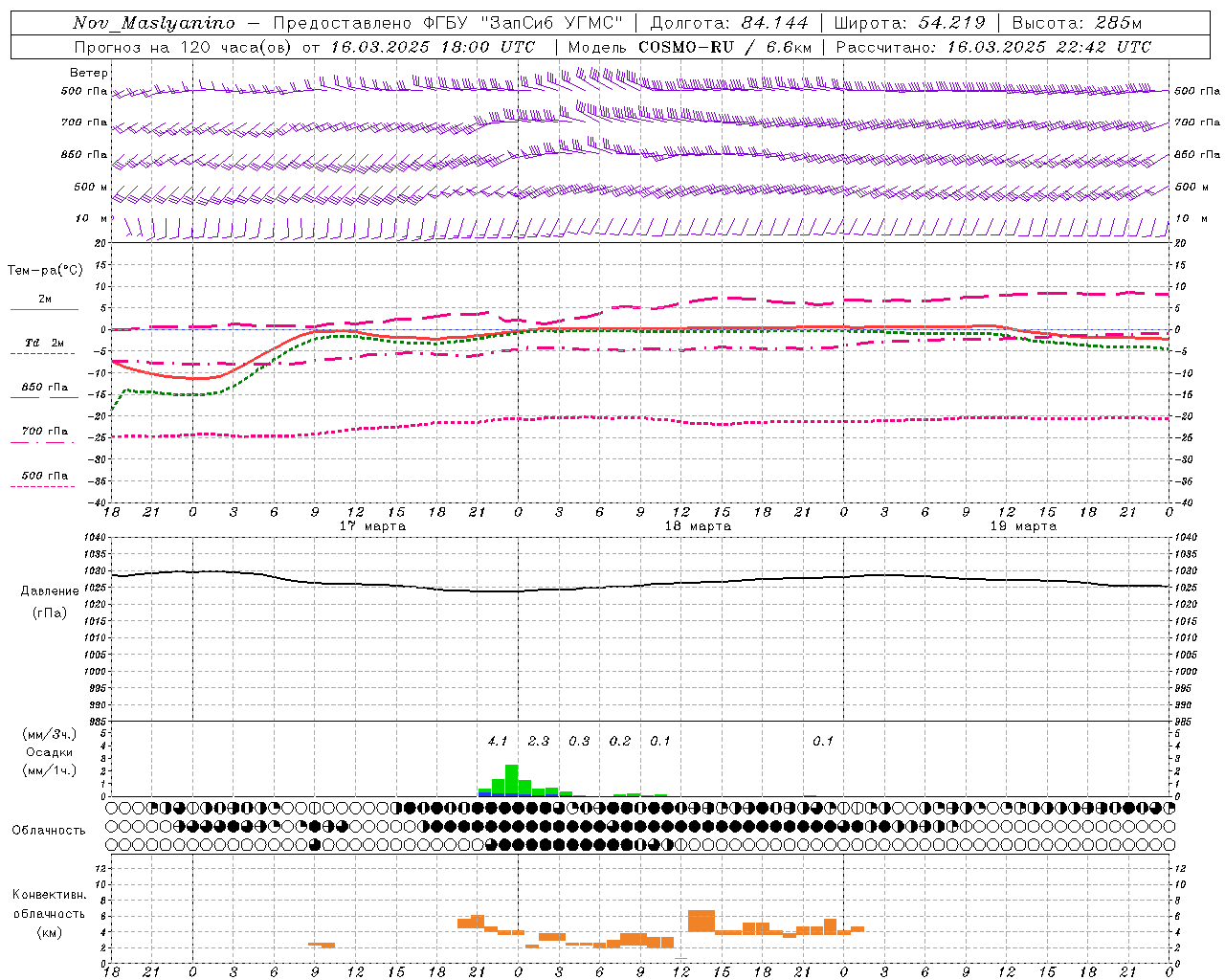Click the station name Nov_Maslyanino in the header
The image size is (1225, 980).
click(x=154, y=23)
